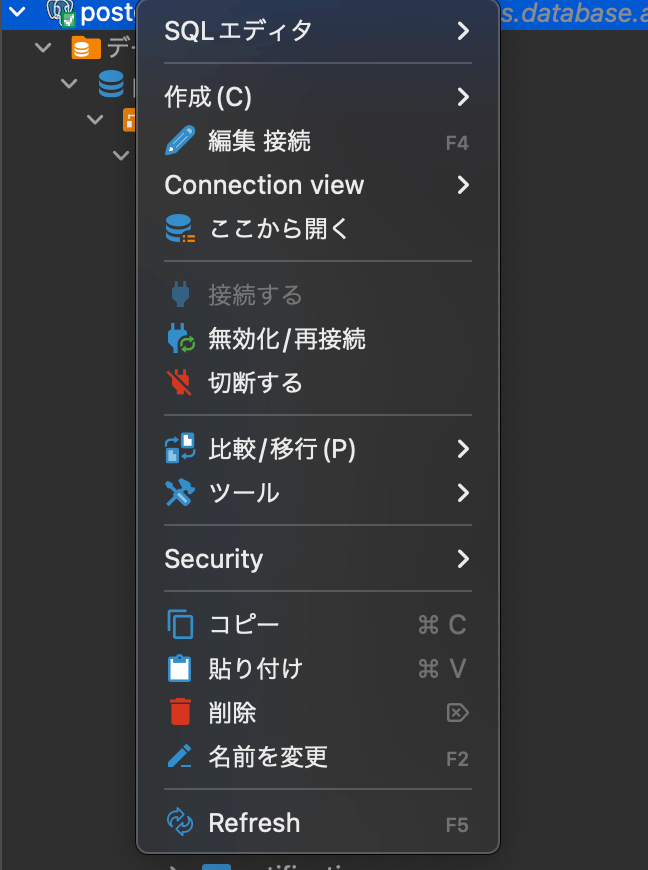Viewport: 648px width, 870px height.
Task: Open the 作成 (C) submenu arrow
Action: pyautogui.click(x=463, y=97)
